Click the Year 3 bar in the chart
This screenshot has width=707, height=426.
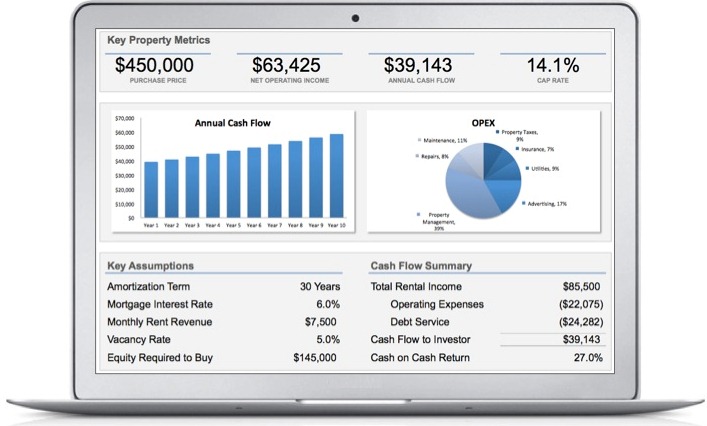pyautogui.click(x=193, y=187)
